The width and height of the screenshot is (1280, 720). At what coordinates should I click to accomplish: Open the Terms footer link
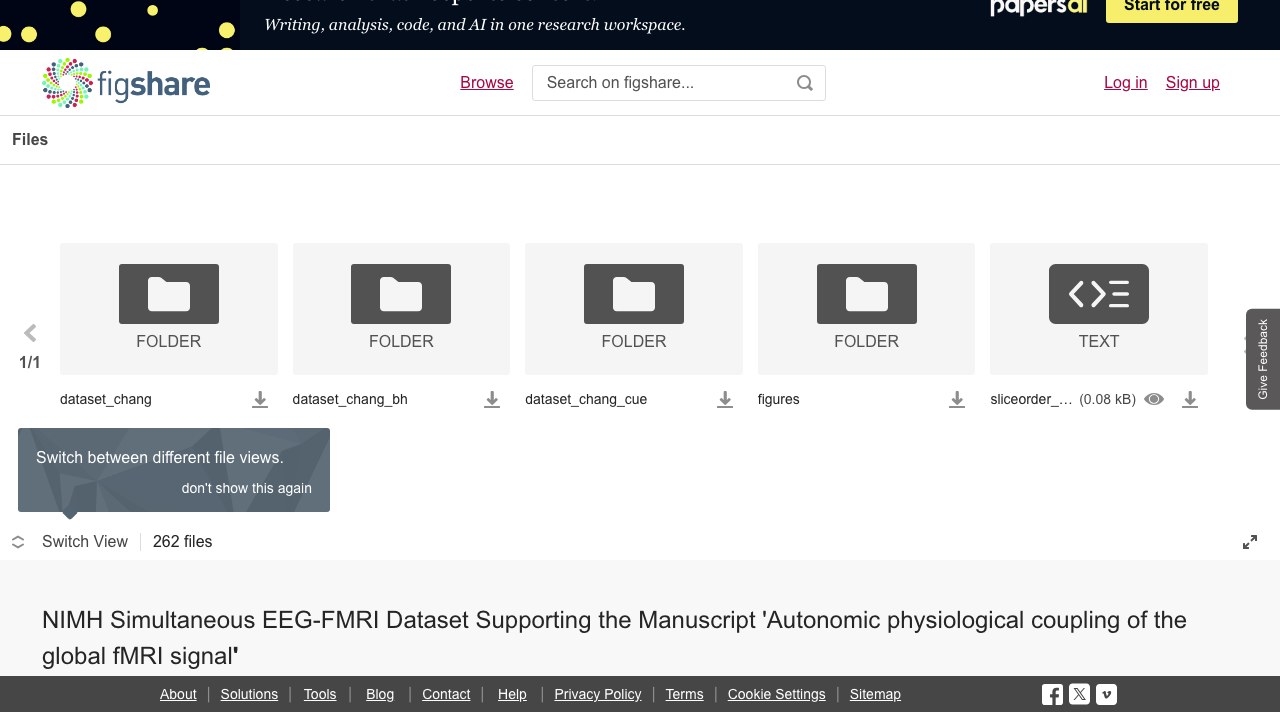[685, 694]
